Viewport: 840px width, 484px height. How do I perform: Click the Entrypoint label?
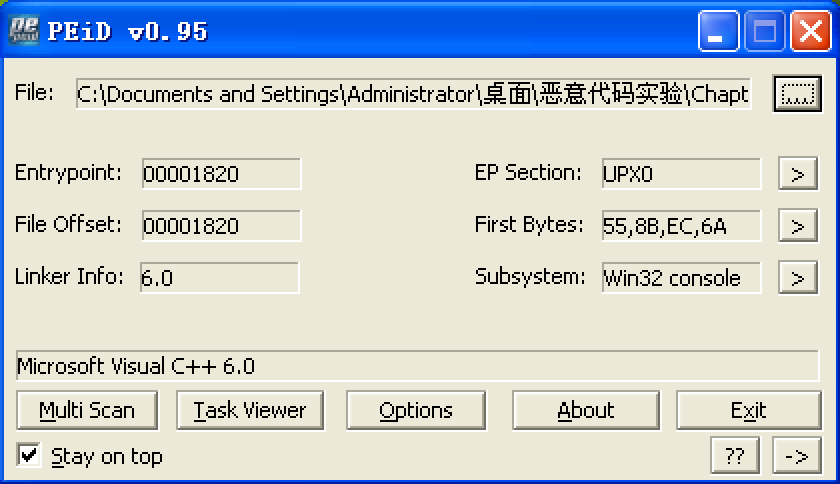pos(68,173)
